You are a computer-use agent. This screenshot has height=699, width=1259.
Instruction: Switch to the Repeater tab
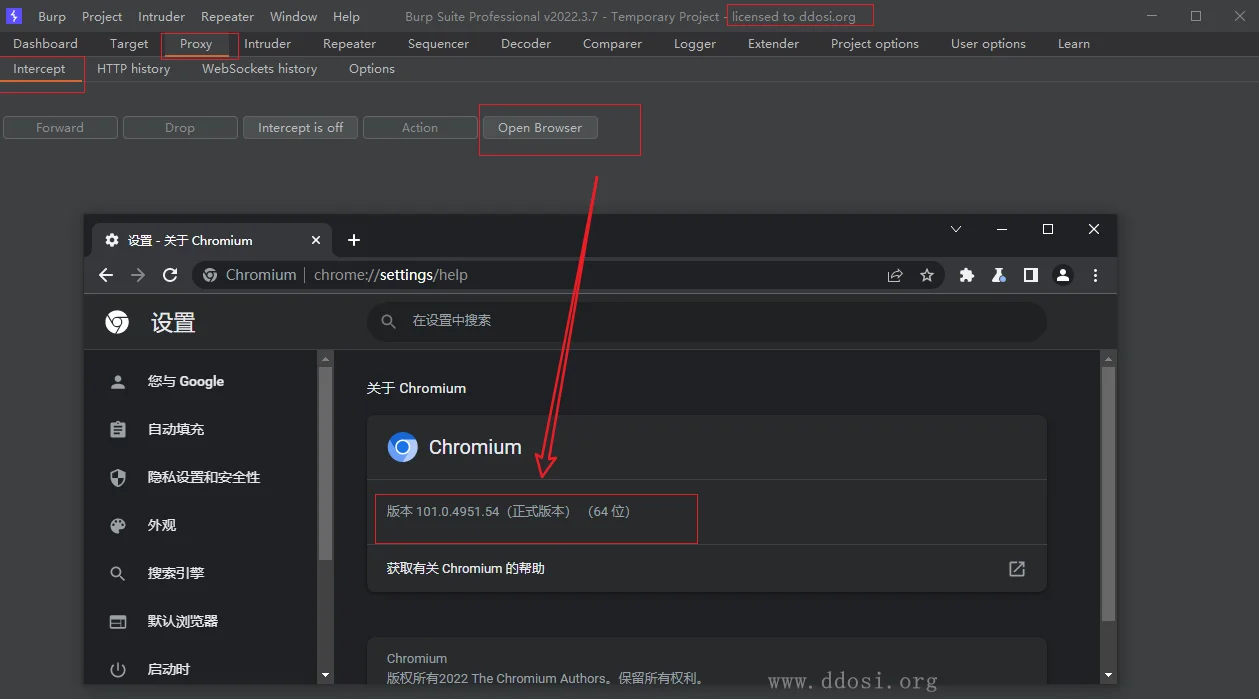pyautogui.click(x=349, y=44)
